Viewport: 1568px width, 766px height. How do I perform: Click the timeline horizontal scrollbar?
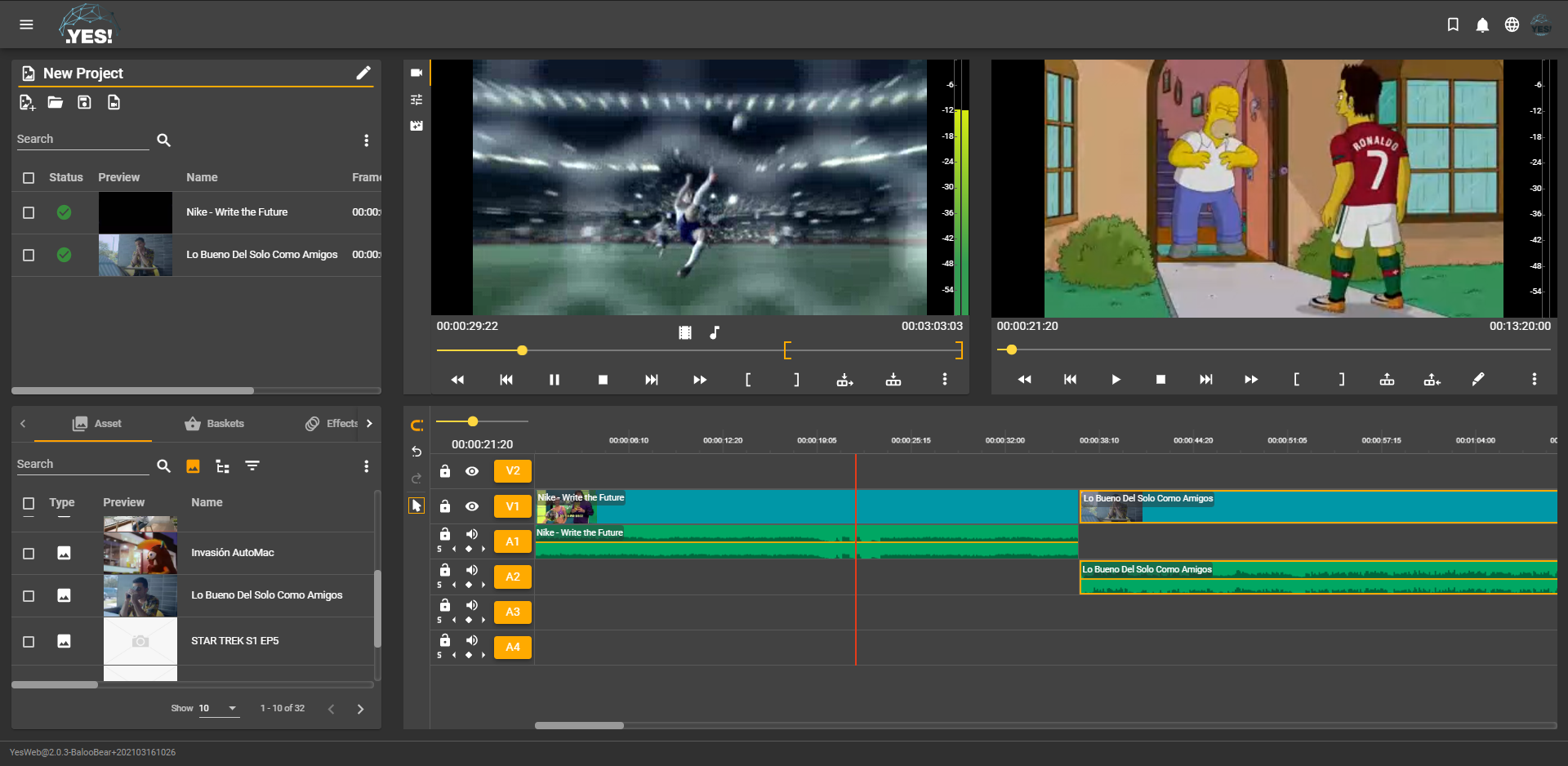click(579, 725)
